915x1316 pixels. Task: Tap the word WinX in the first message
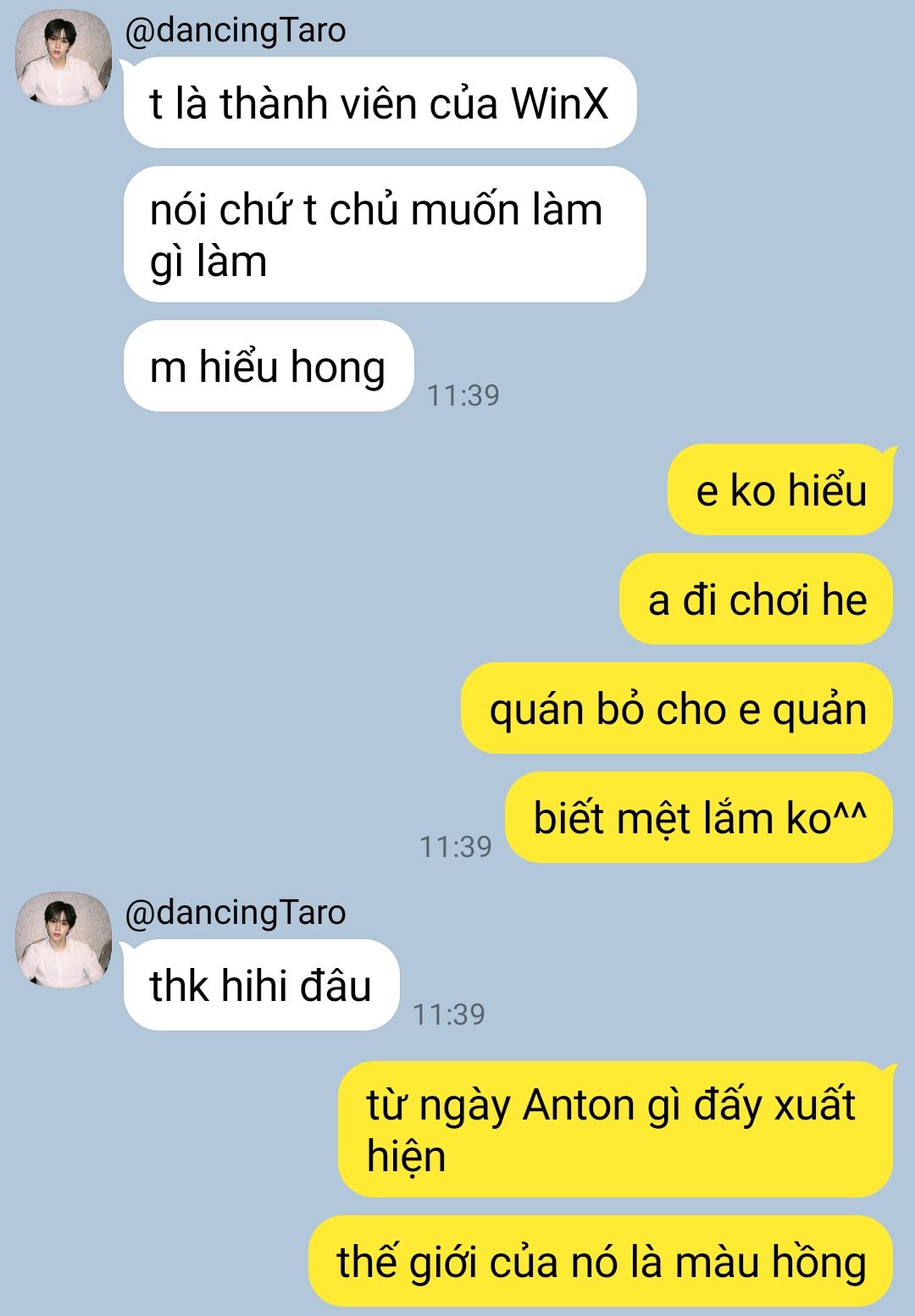point(560,104)
